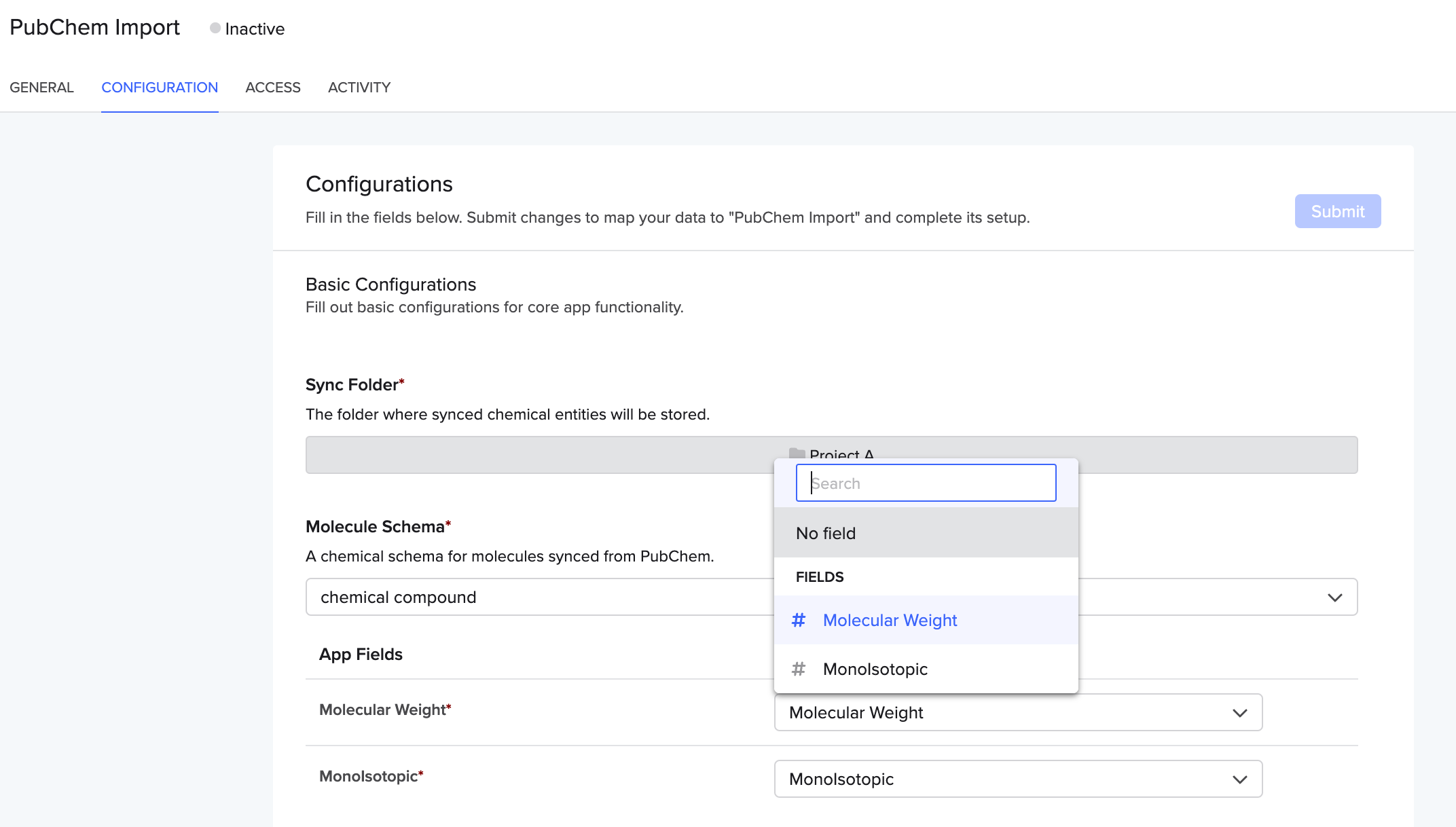The width and height of the screenshot is (1456, 827).
Task: Switch to the ACTIVITY tab
Action: click(x=359, y=88)
